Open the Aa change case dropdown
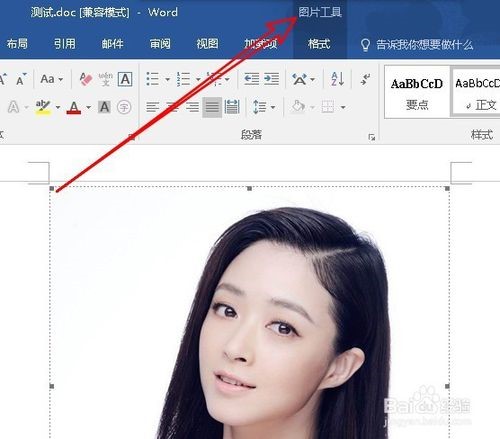500x439 pixels. click(x=51, y=79)
